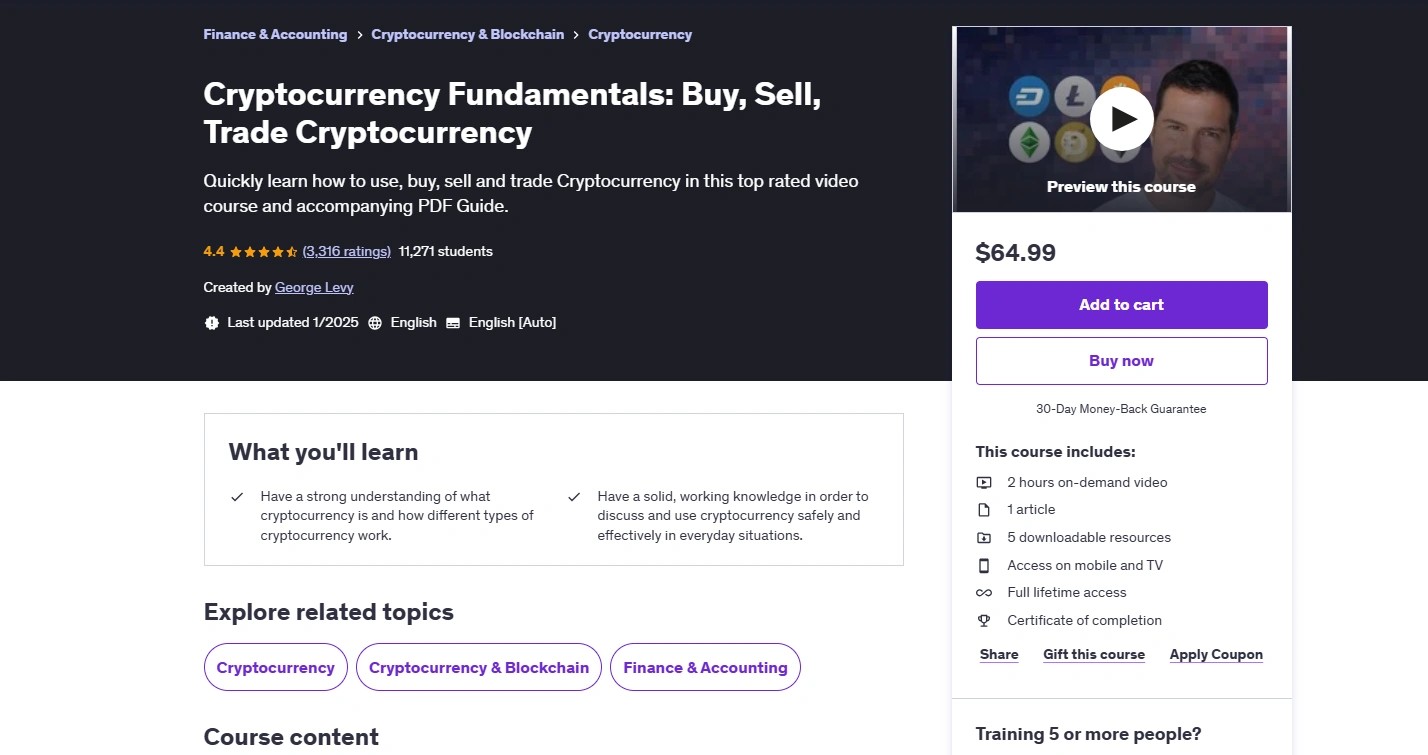Viewport: 1428px width, 755px height.
Task: Go to Cryptocurrency & Blockchain breadcrumb
Action: 467,34
